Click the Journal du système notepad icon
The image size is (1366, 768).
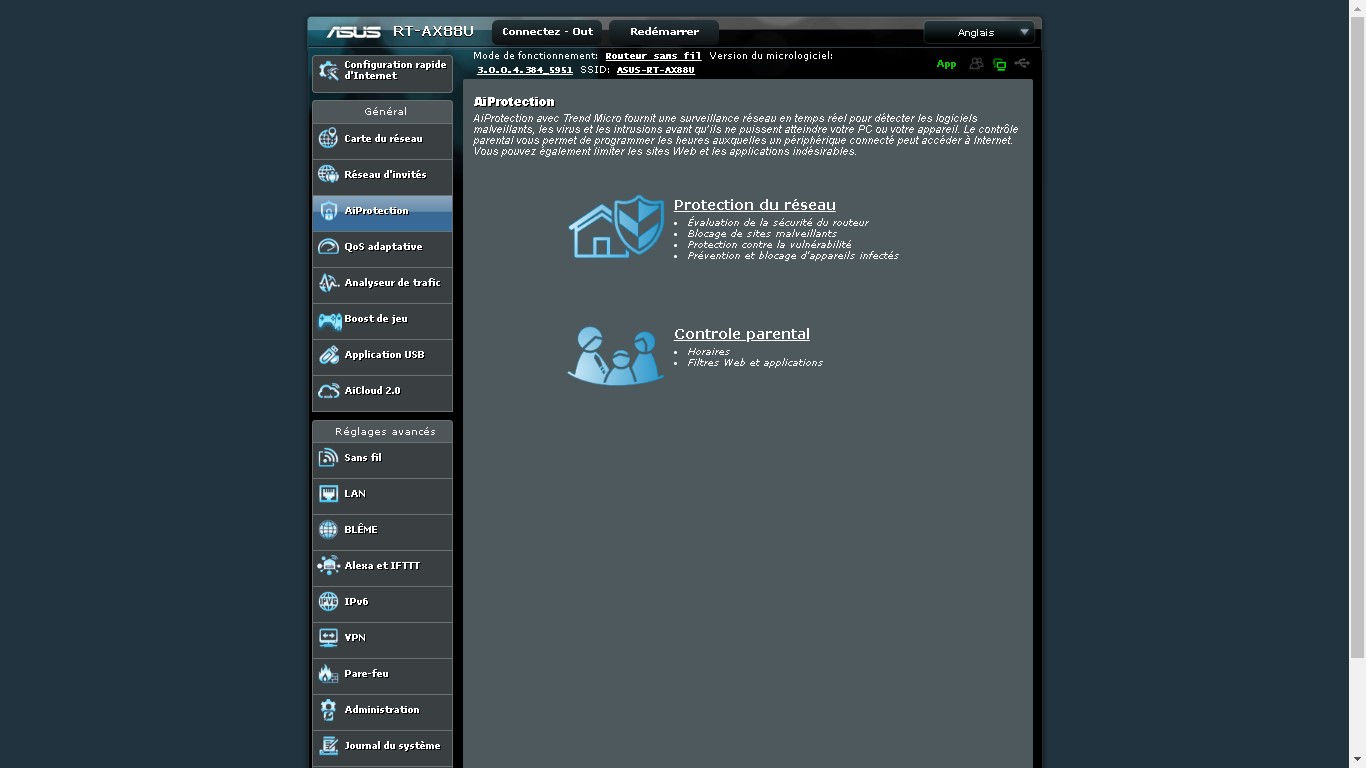(328, 745)
